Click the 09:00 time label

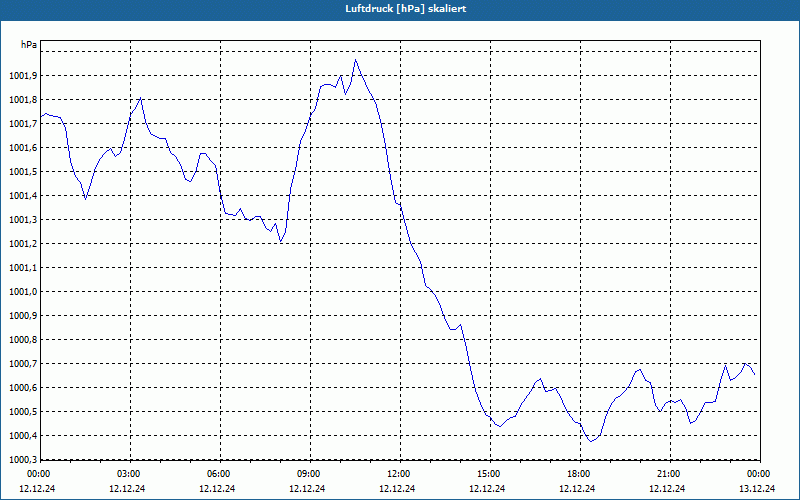(x=308, y=474)
